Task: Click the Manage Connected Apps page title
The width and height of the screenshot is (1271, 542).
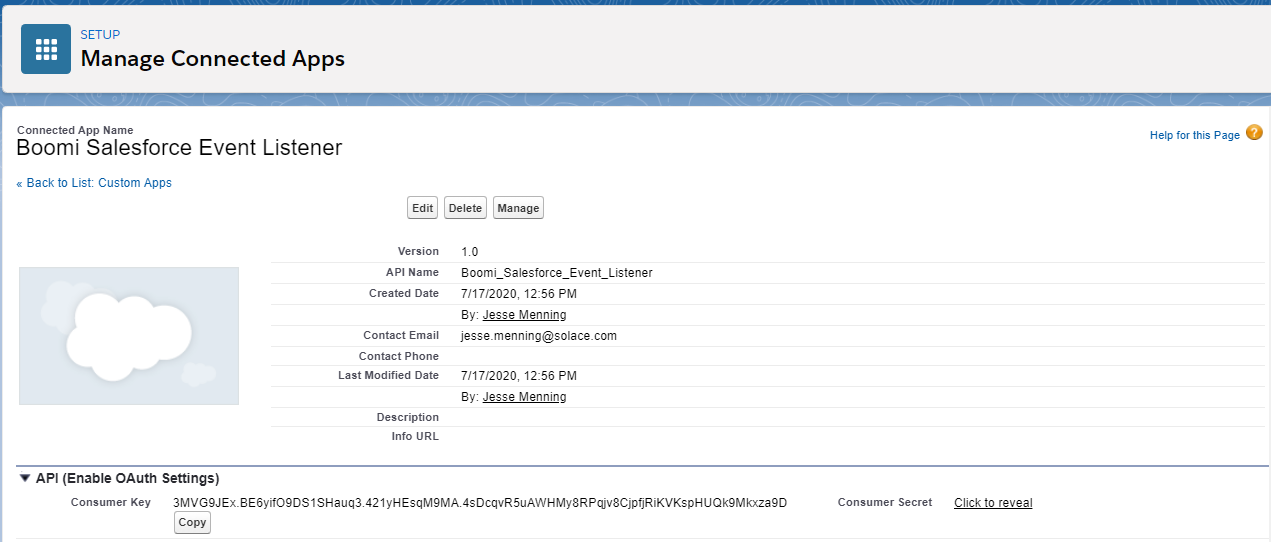Action: (x=212, y=59)
